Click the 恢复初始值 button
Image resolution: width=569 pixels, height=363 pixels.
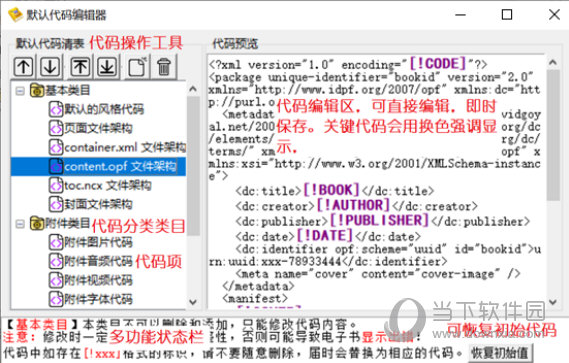tap(500, 352)
